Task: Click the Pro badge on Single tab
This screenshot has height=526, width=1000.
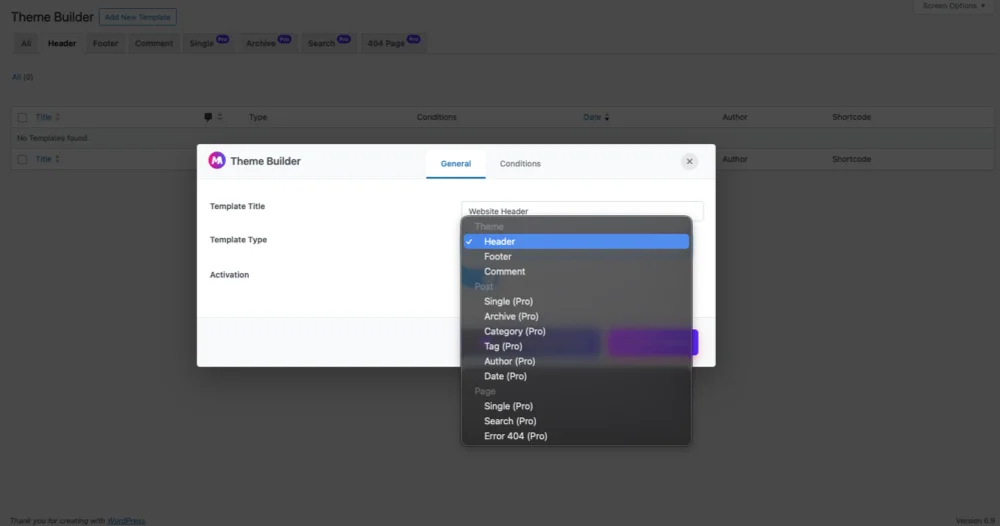Action: point(222,39)
